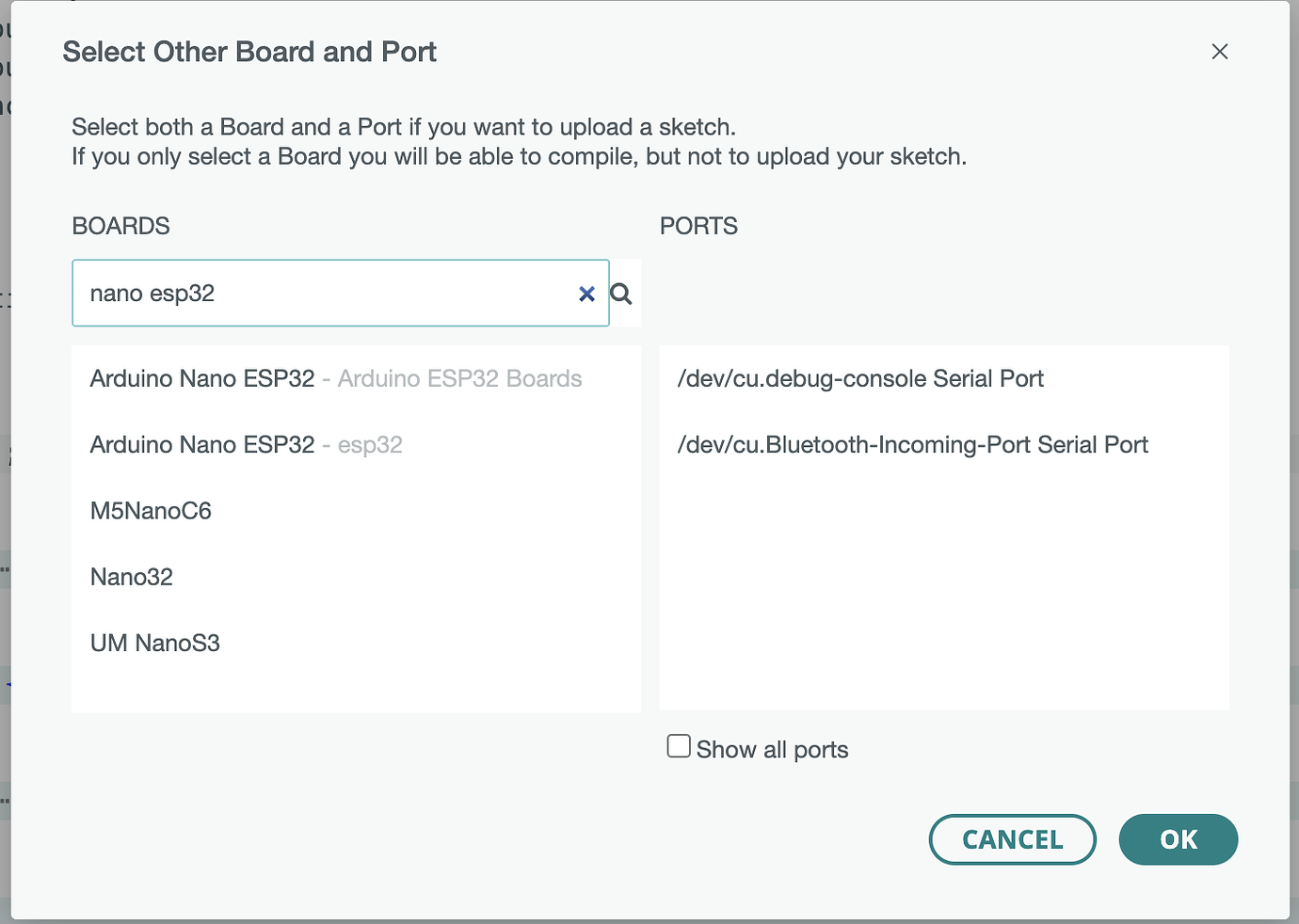Dismiss the dialog using CANCEL
The image size is (1299, 924).
pos(1012,839)
